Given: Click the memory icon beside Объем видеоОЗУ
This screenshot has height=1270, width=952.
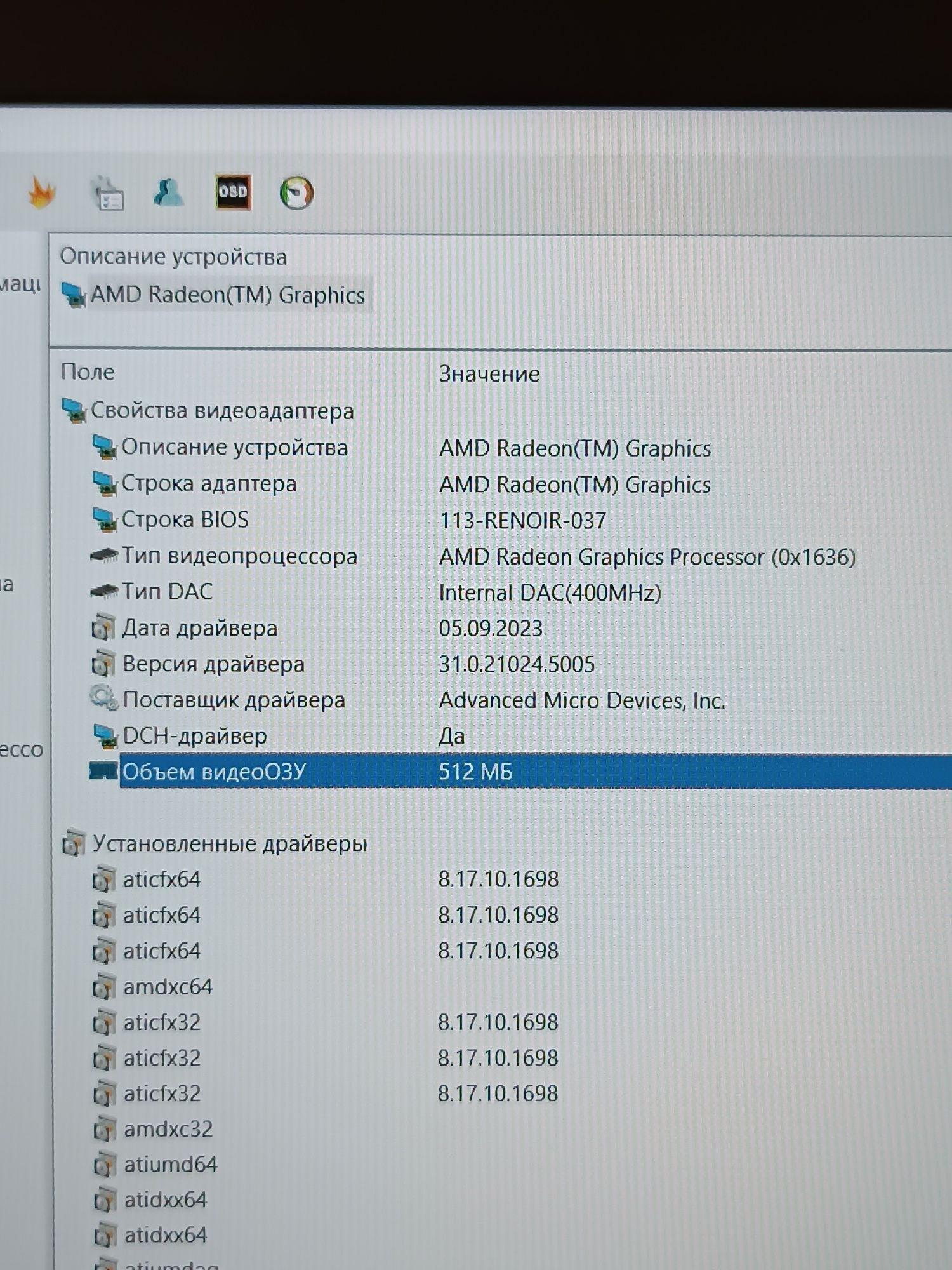Looking at the screenshot, I should 103,771.
